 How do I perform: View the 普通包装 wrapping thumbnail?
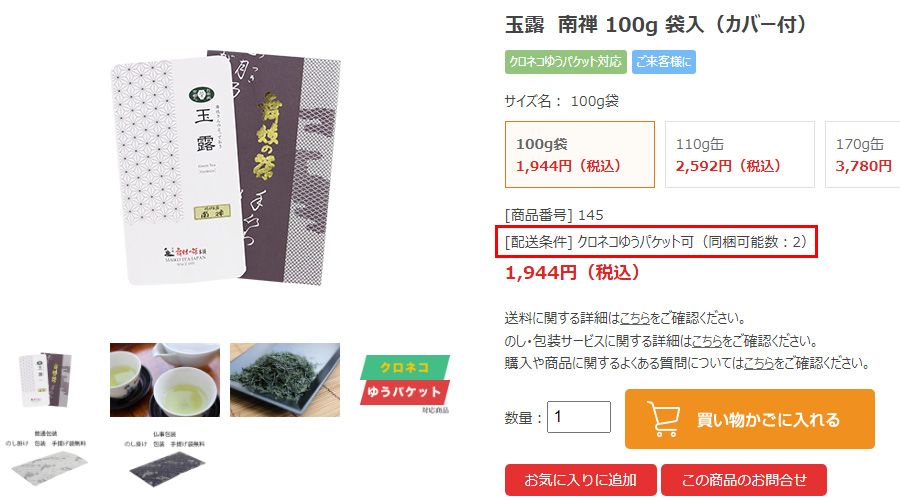point(46,459)
